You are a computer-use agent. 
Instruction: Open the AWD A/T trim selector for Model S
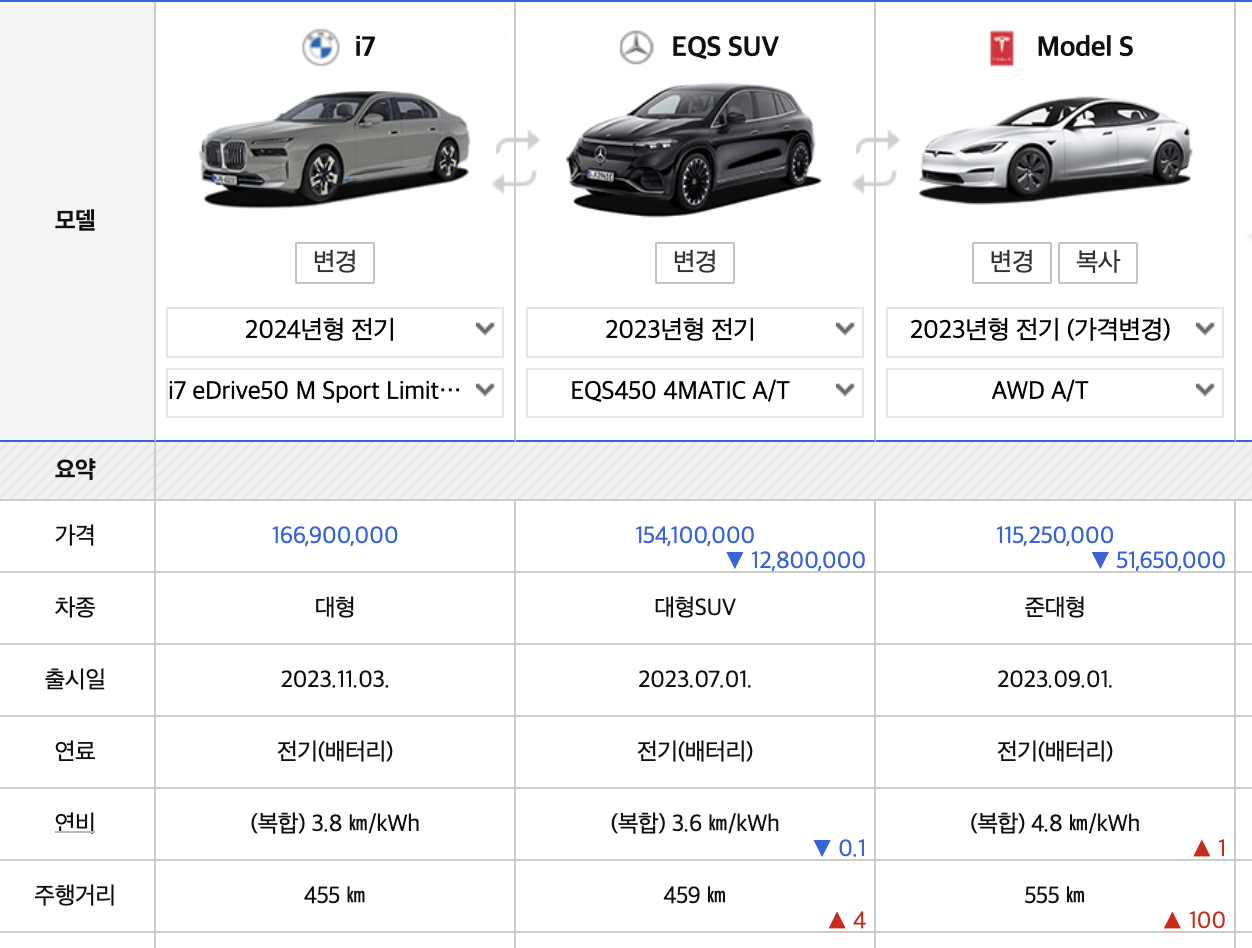pyautogui.click(x=1054, y=391)
